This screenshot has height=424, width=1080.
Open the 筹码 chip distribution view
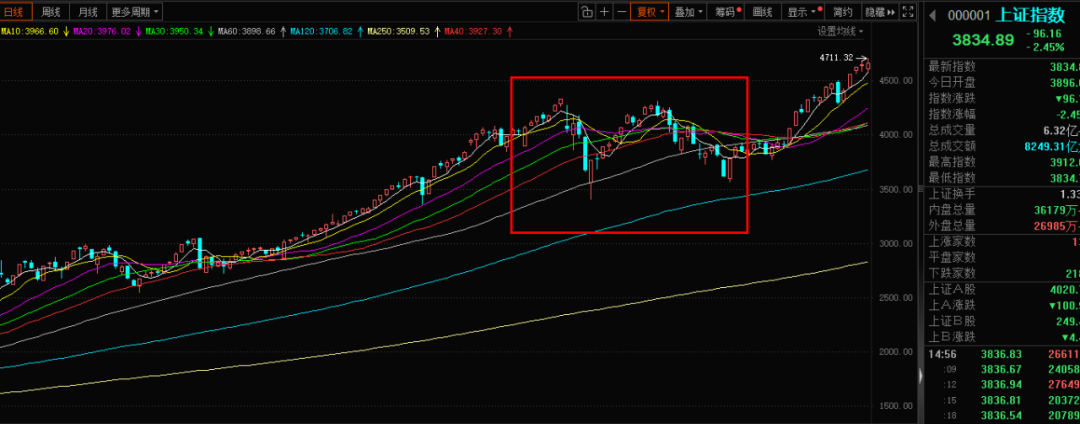724,12
